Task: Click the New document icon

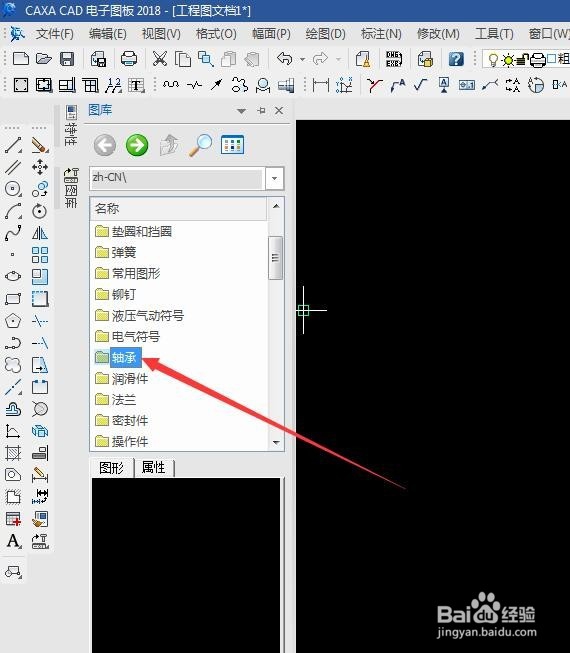Action: 20,59
